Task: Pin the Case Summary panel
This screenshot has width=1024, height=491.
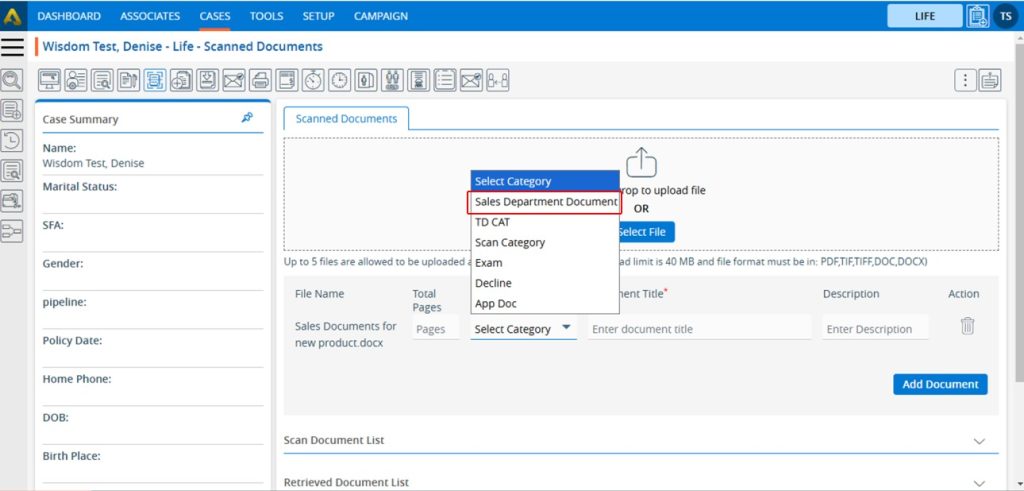Action: [x=247, y=118]
